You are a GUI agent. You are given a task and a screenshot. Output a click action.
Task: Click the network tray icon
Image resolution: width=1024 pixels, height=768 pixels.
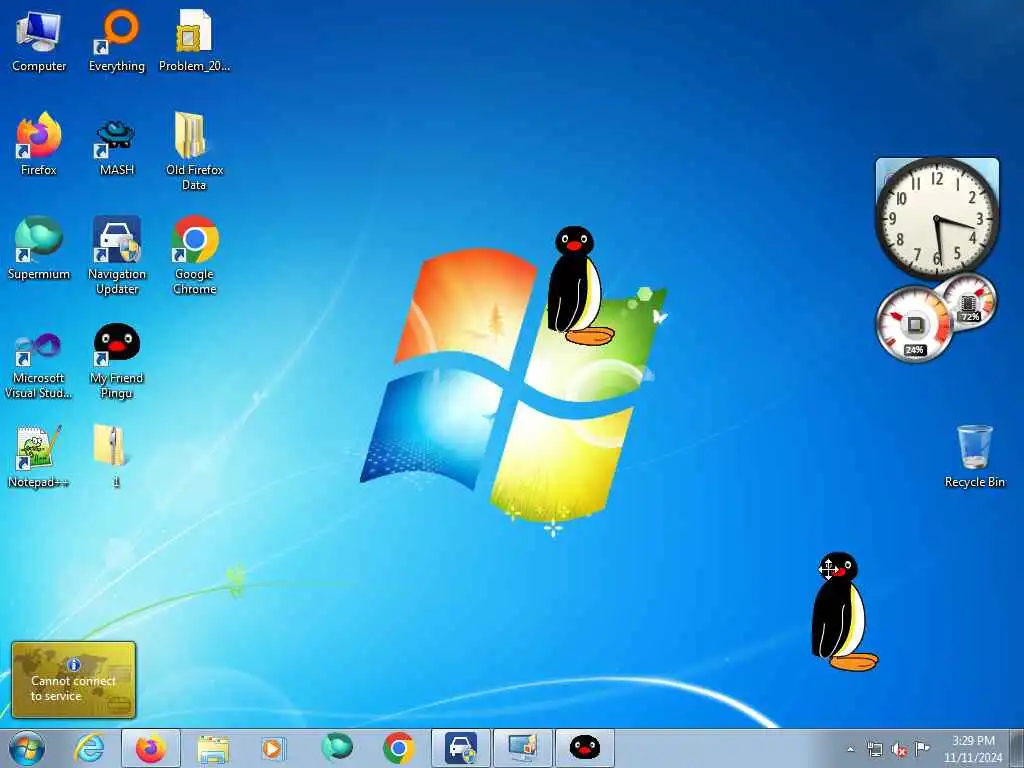click(875, 749)
